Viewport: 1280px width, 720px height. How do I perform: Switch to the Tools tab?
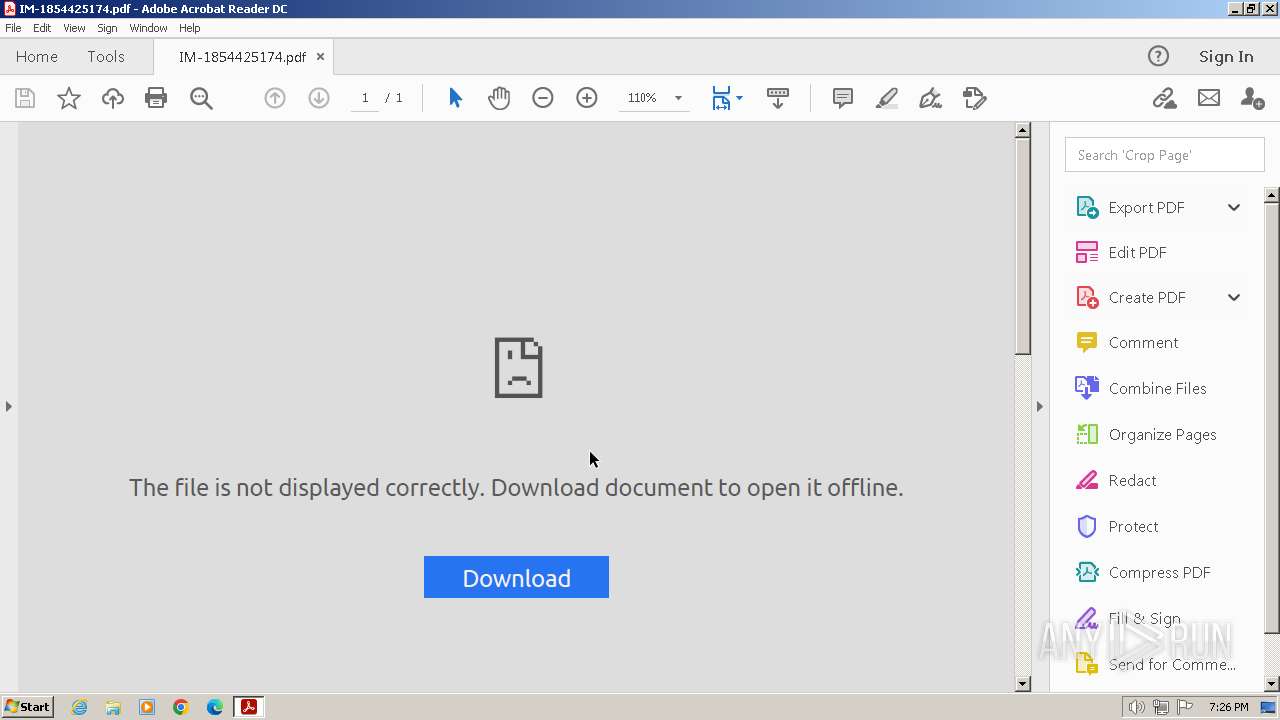[x=106, y=57]
